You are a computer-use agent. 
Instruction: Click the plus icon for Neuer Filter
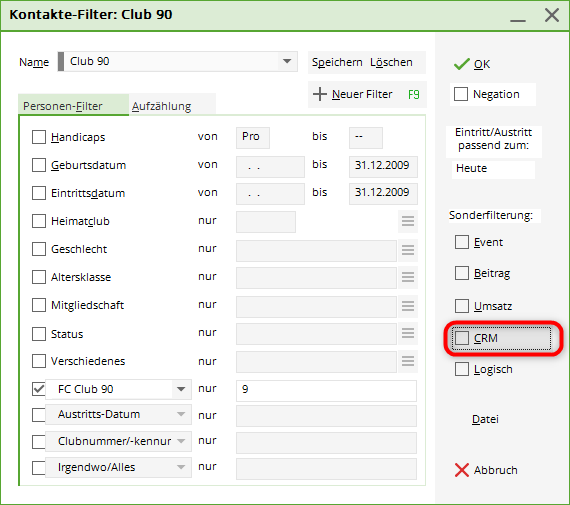coord(320,94)
